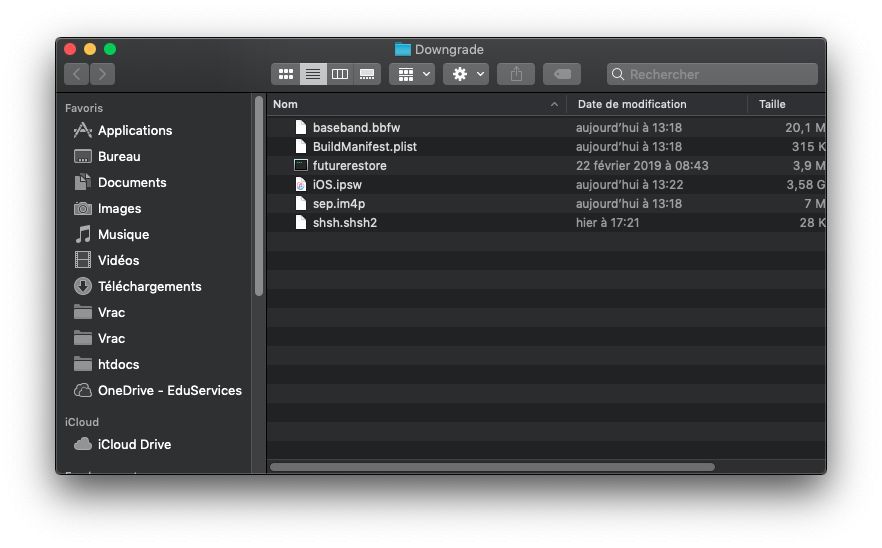882x548 pixels.
Task: Click the Share toolbar button
Action: coord(516,74)
